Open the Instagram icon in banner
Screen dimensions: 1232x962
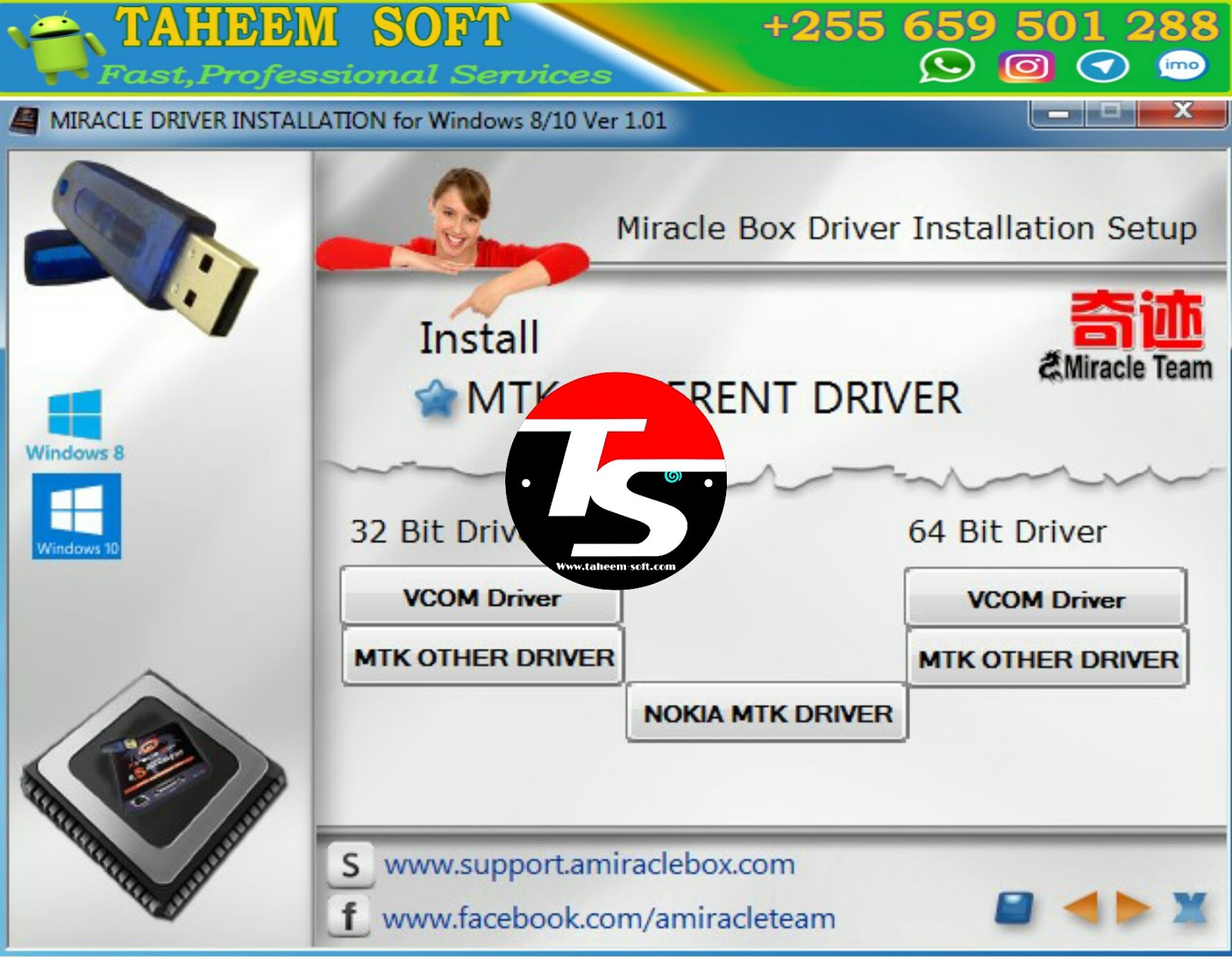tap(1026, 67)
